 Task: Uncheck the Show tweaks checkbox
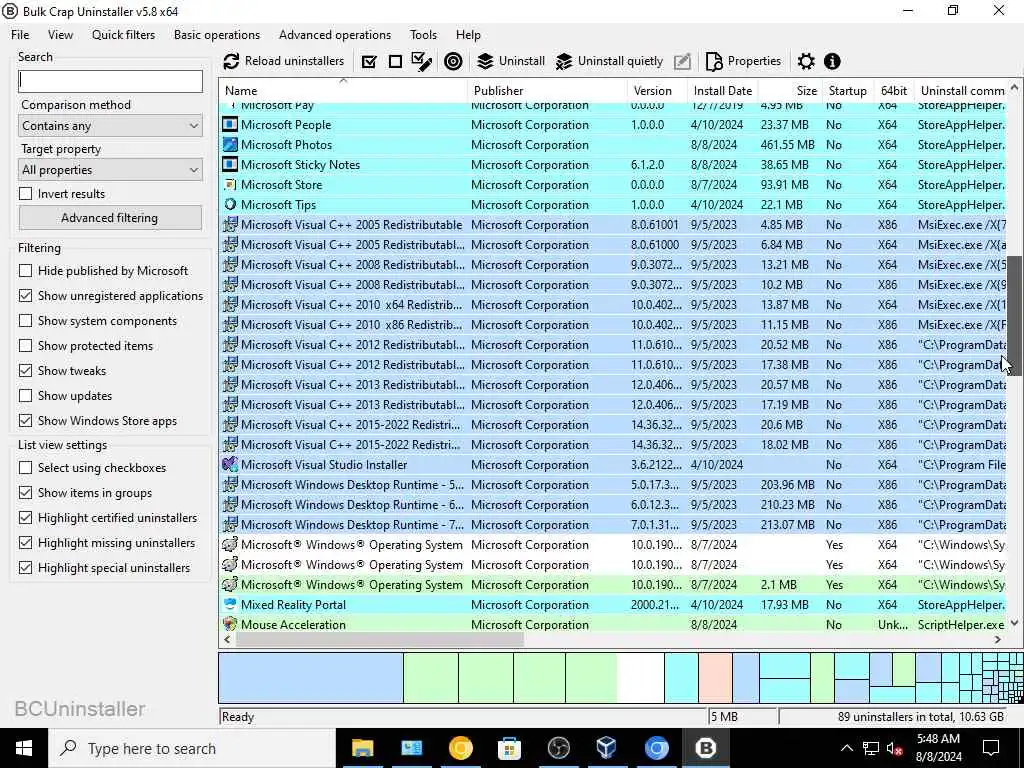(25, 370)
